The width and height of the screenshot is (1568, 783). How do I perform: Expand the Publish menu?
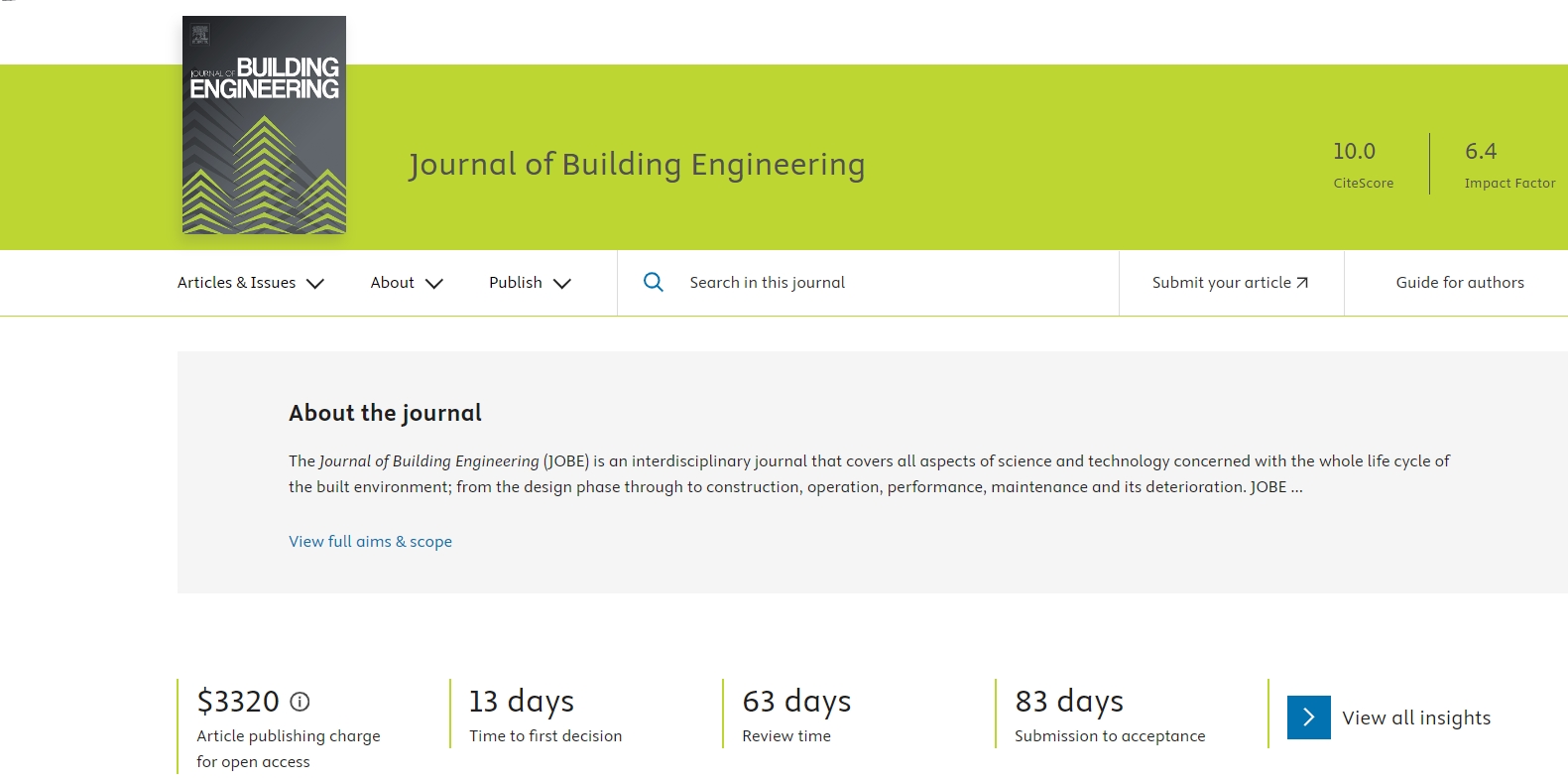tap(530, 283)
